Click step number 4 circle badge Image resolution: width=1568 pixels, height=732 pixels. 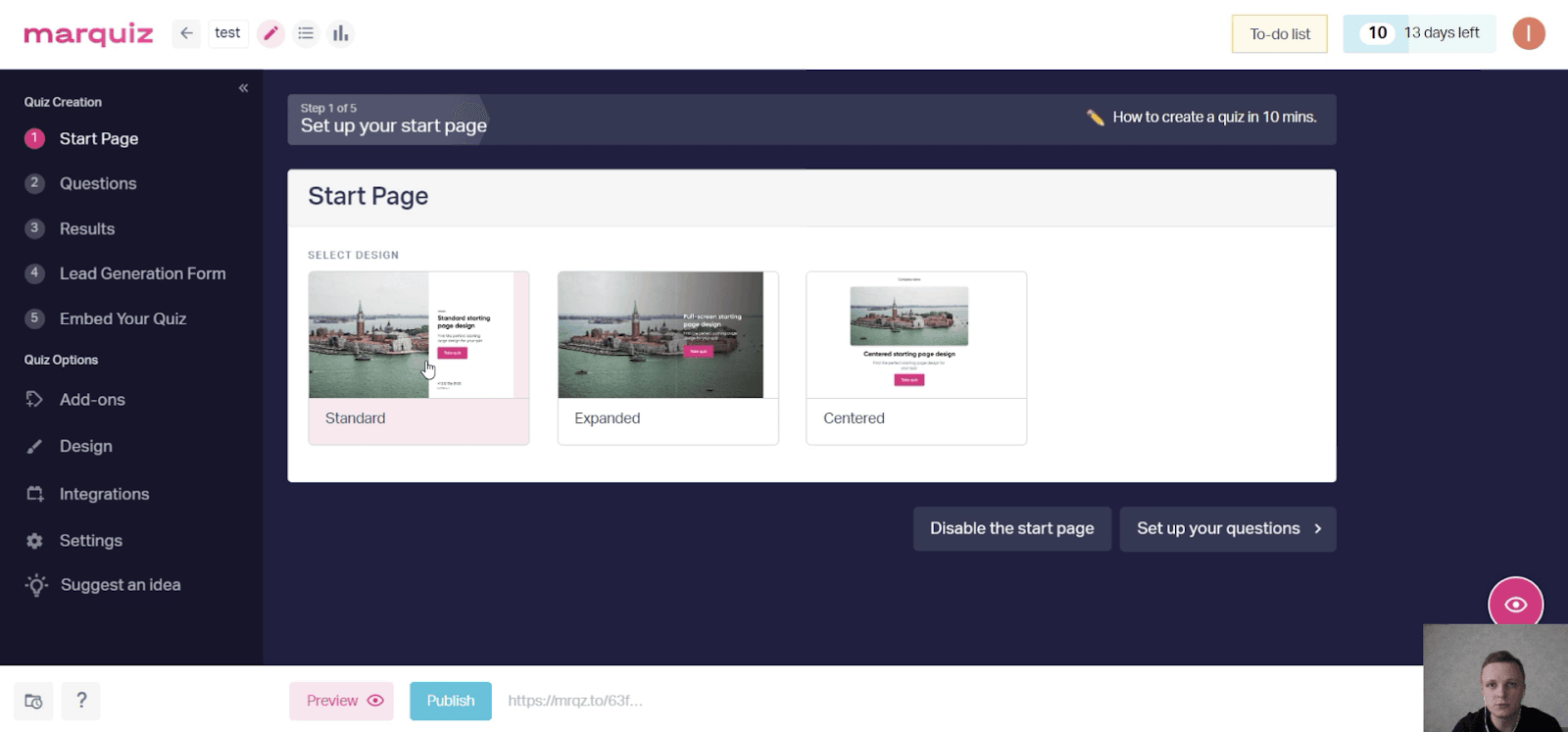34,273
